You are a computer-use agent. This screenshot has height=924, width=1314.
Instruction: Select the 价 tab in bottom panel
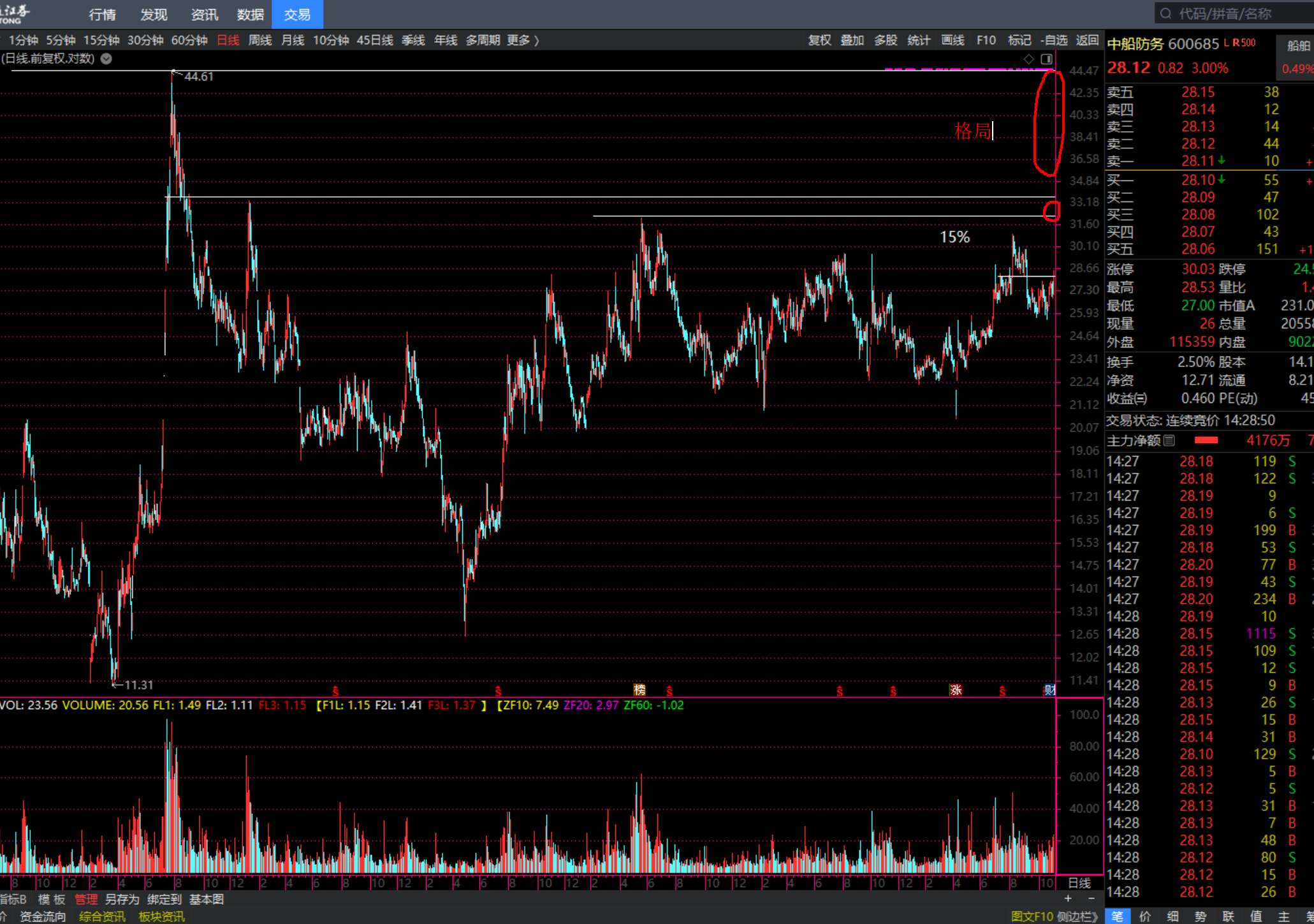pos(1145,916)
